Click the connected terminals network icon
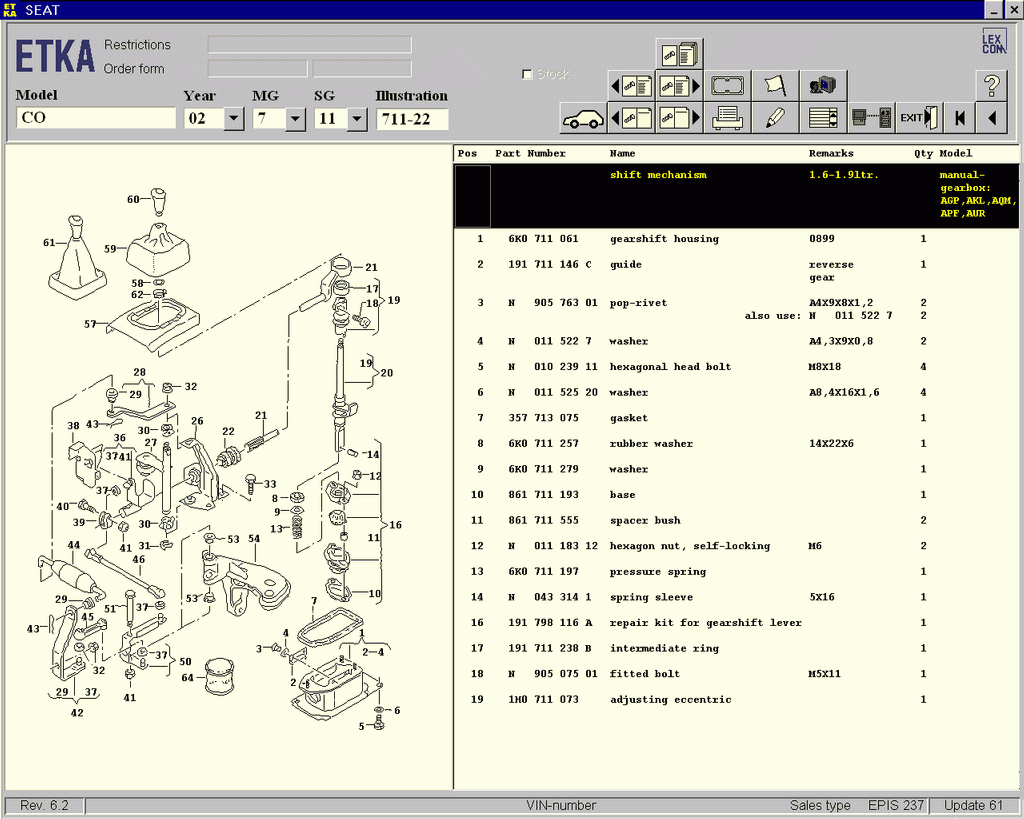The height and width of the screenshot is (819, 1024). (x=871, y=118)
